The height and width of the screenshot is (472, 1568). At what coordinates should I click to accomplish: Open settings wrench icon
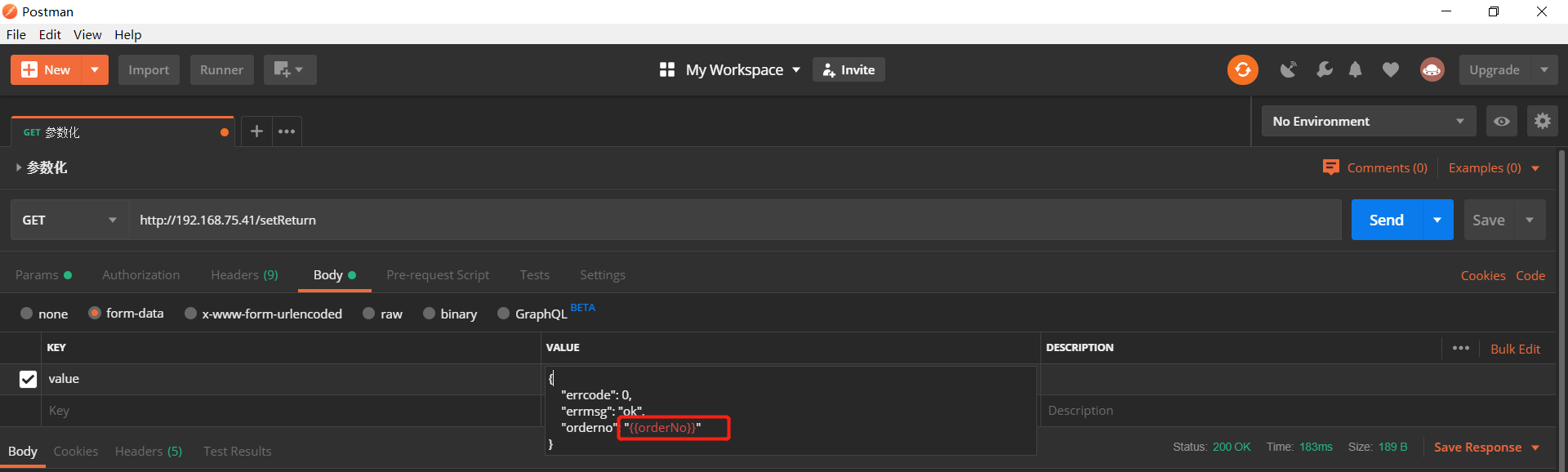point(1324,70)
